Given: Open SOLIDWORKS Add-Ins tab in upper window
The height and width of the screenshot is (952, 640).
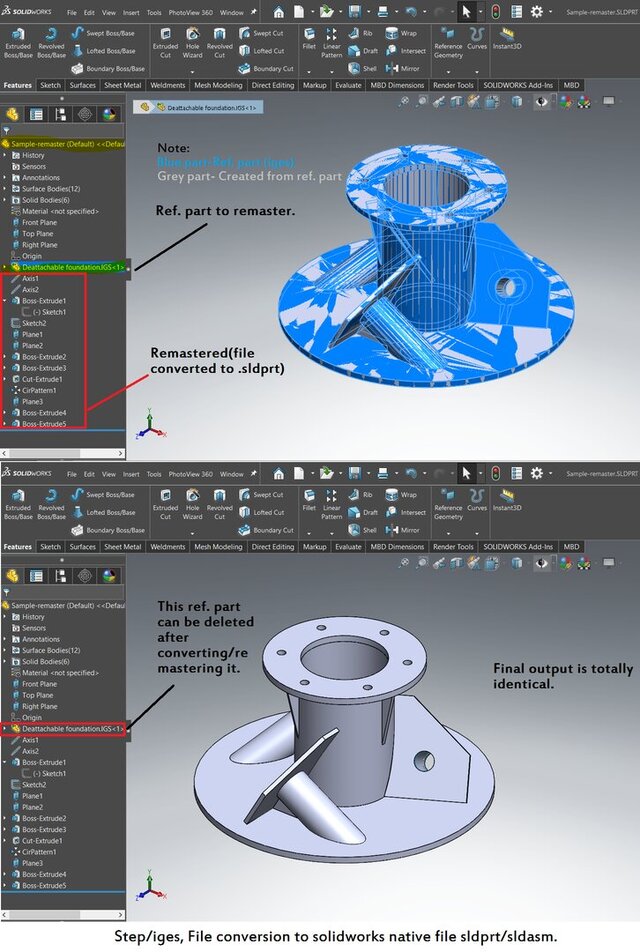Looking at the screenshot, I should click(518, 86).
